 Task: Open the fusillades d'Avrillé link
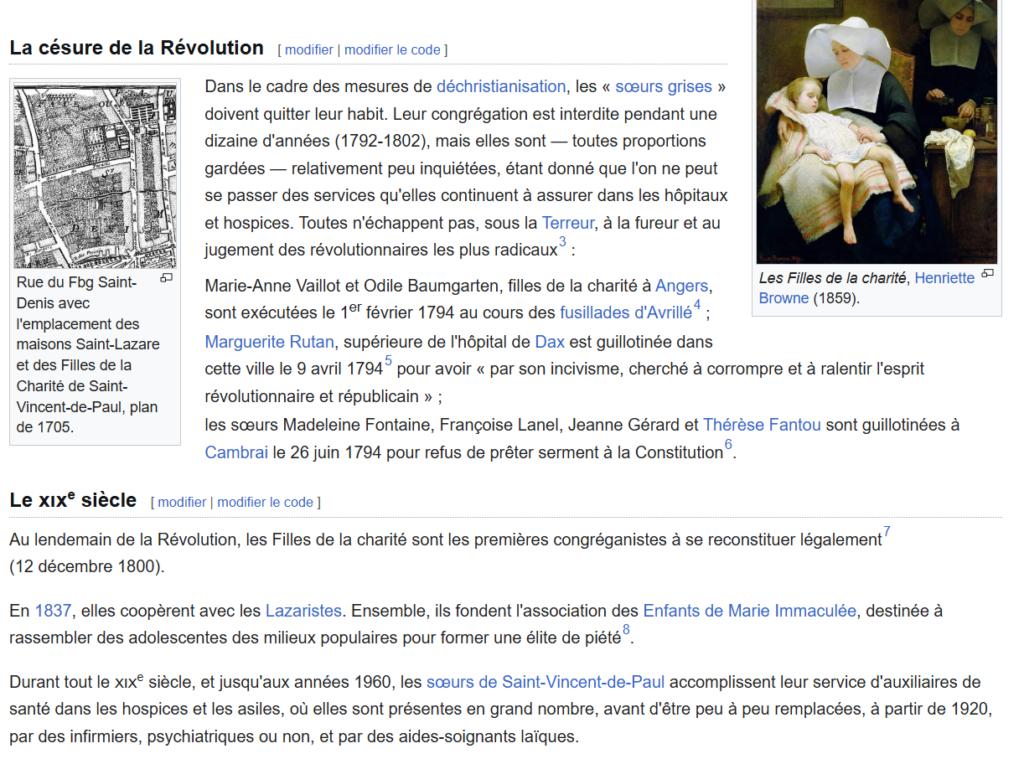coord(625,312)
